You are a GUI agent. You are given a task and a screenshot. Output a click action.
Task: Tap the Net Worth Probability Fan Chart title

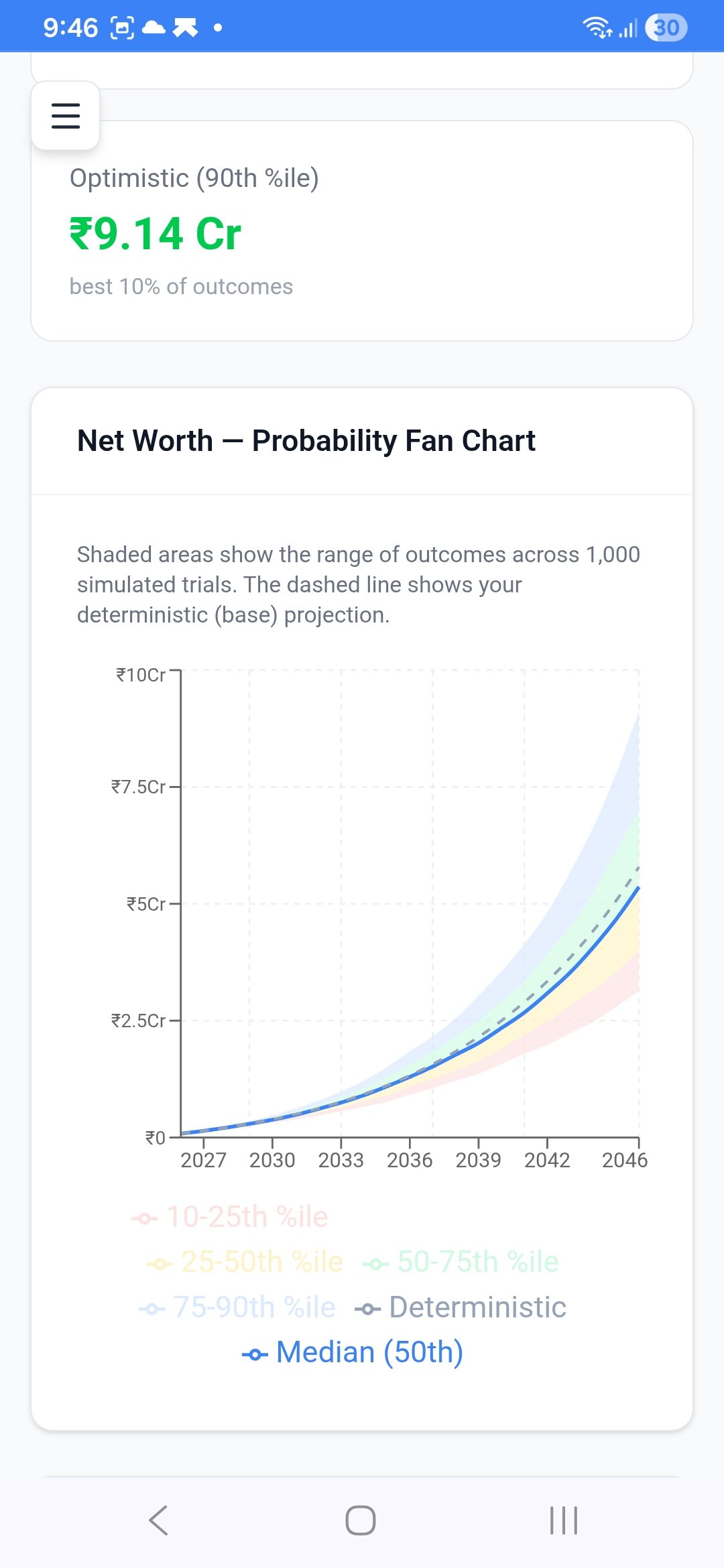[306, 441]
